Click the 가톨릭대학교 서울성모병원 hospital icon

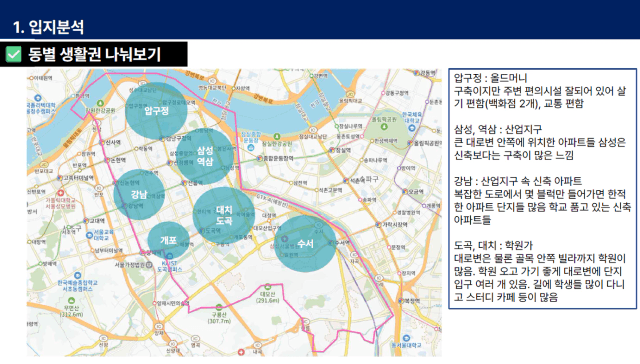[60, 193]
